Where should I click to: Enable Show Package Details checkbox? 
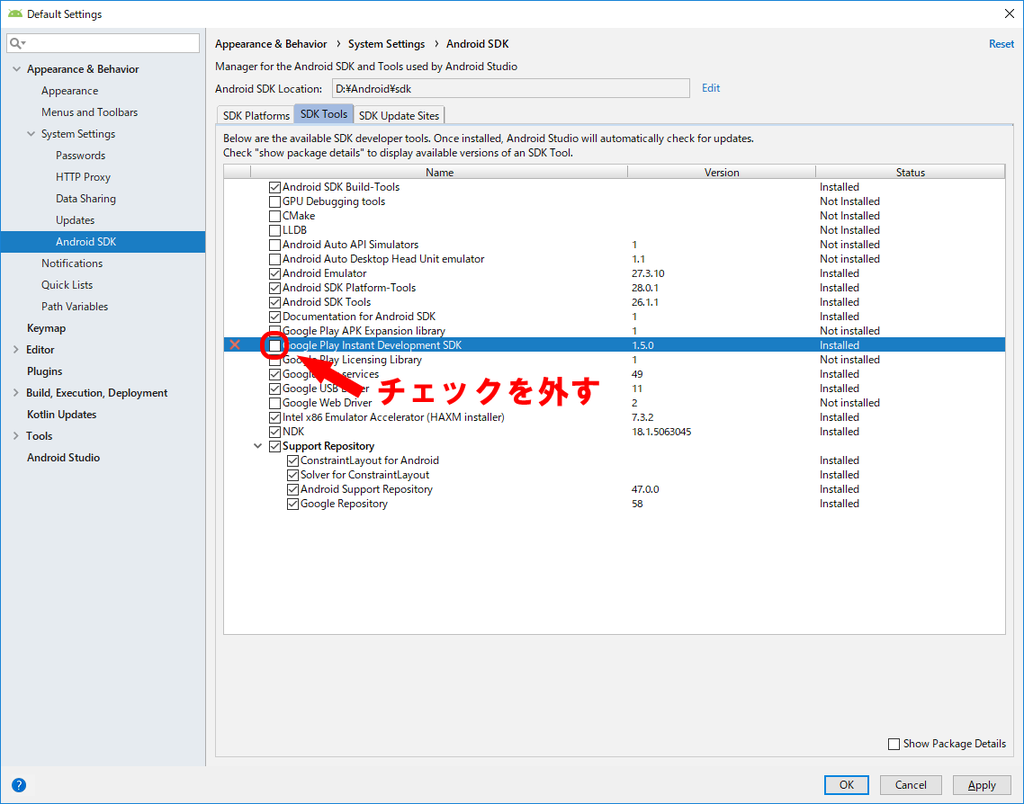pos(894,744)
